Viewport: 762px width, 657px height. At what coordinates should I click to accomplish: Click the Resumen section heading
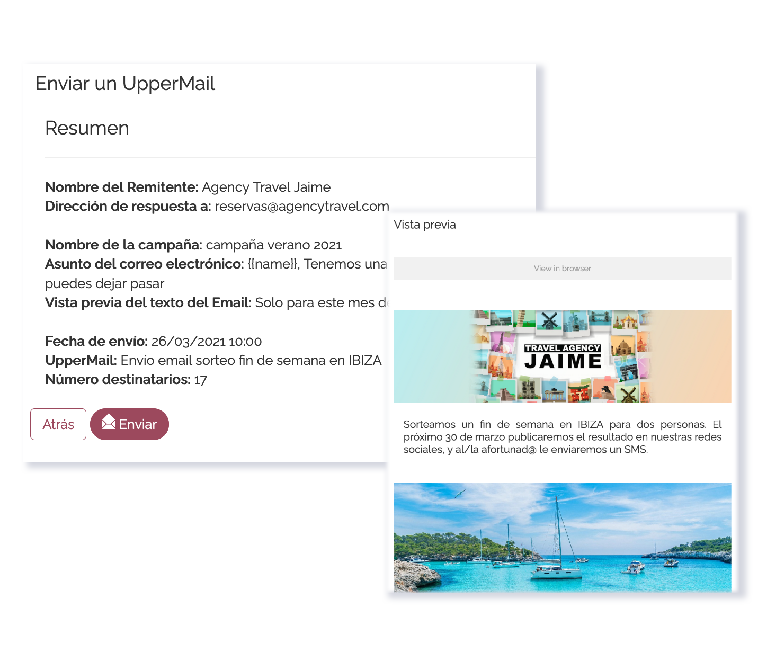[x=87, y=128]
